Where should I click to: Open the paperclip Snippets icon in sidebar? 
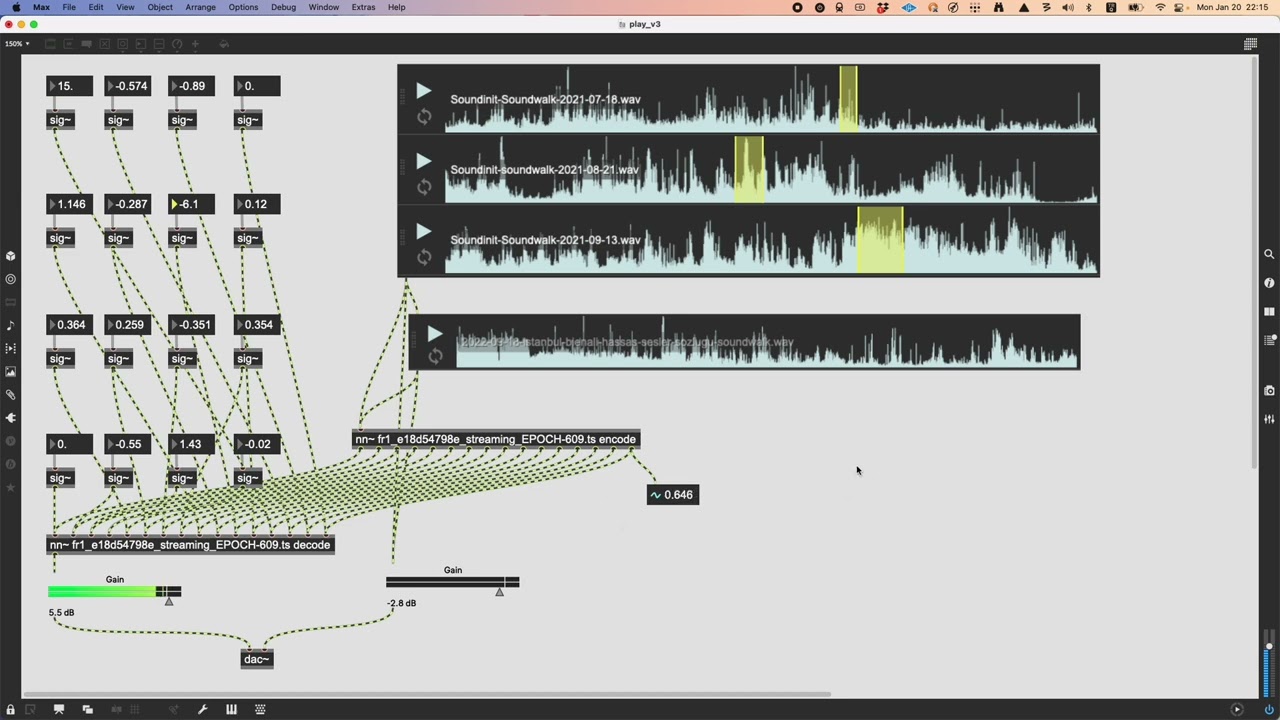click(11, 394)
